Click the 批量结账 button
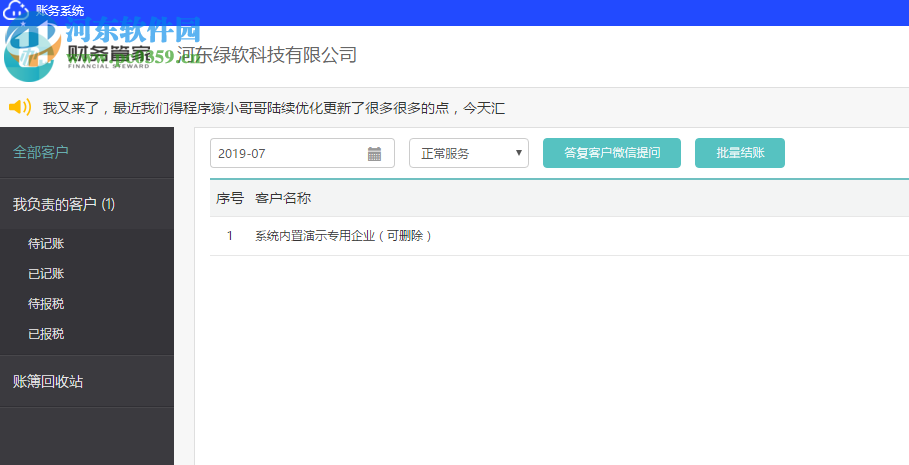909x465 pixels. click(x=740, y=153)
